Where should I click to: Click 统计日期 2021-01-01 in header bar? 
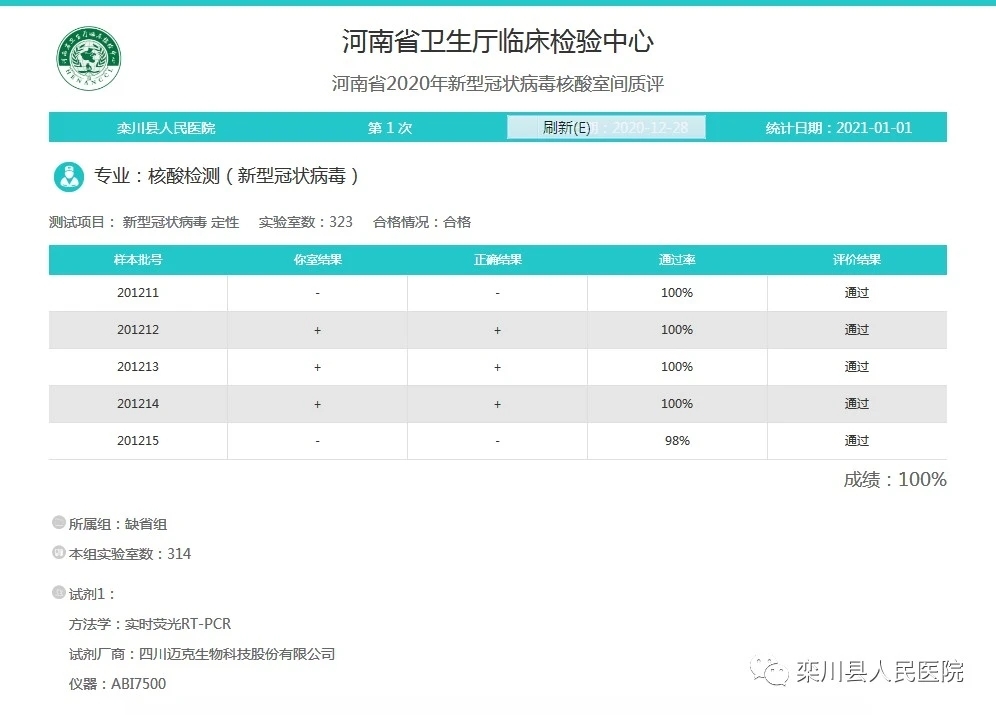point(839,128)
